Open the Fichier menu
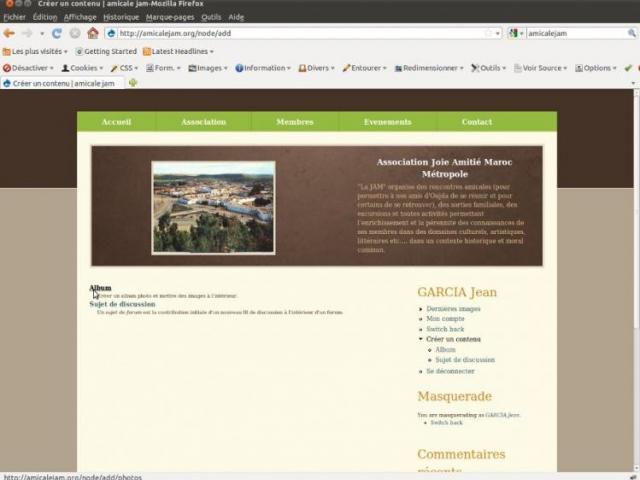The width and height of the screenshot is (640, 480). coord(14,17)
